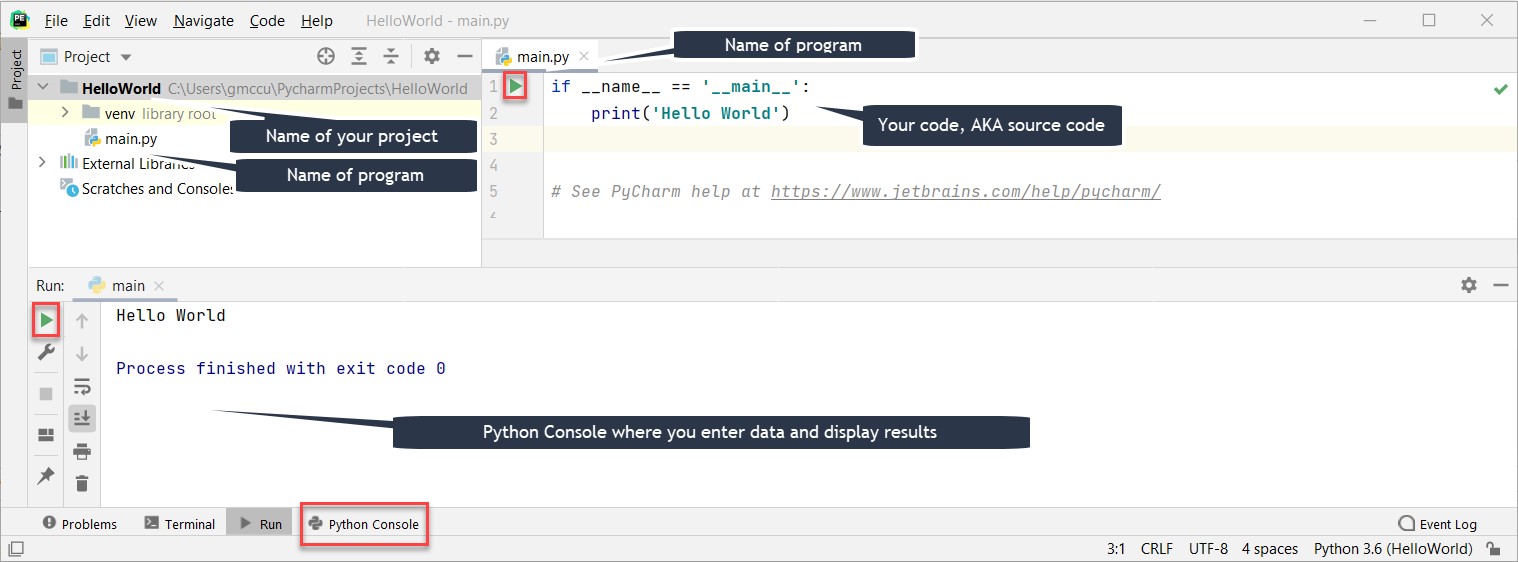
Task: Click tool windows quick access icon bottom-left
Action: click(16, 549)
